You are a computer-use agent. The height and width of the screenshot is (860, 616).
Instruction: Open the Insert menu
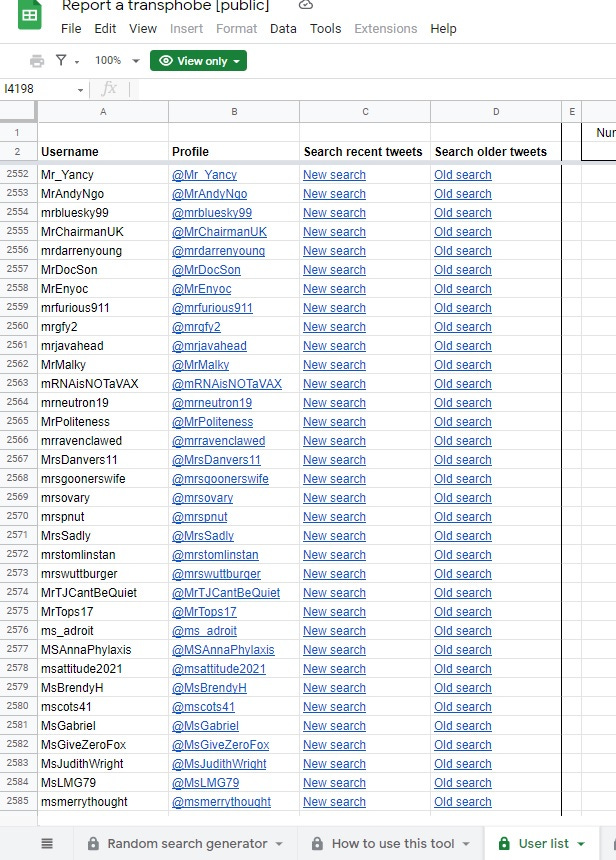tap(187, 29)
